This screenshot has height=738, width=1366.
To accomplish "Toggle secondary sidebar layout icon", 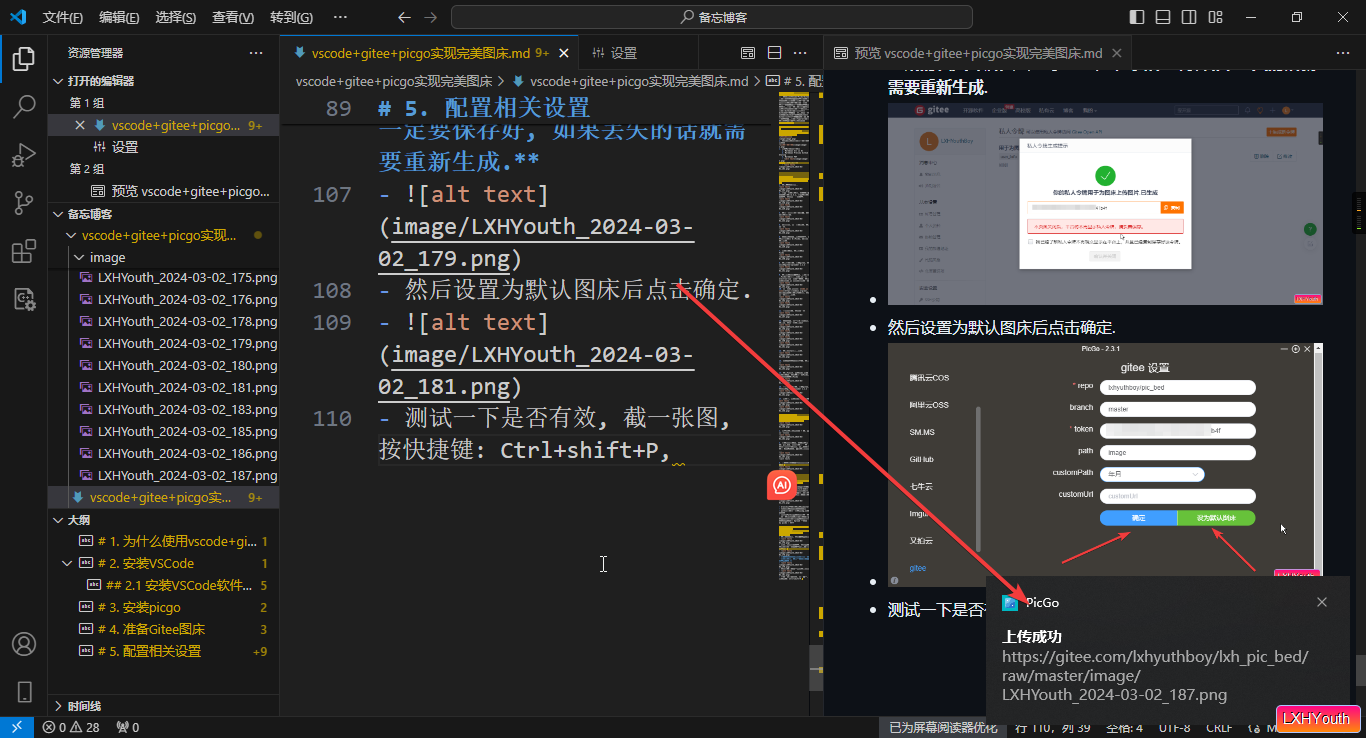I will click(x=1188, y=17).
